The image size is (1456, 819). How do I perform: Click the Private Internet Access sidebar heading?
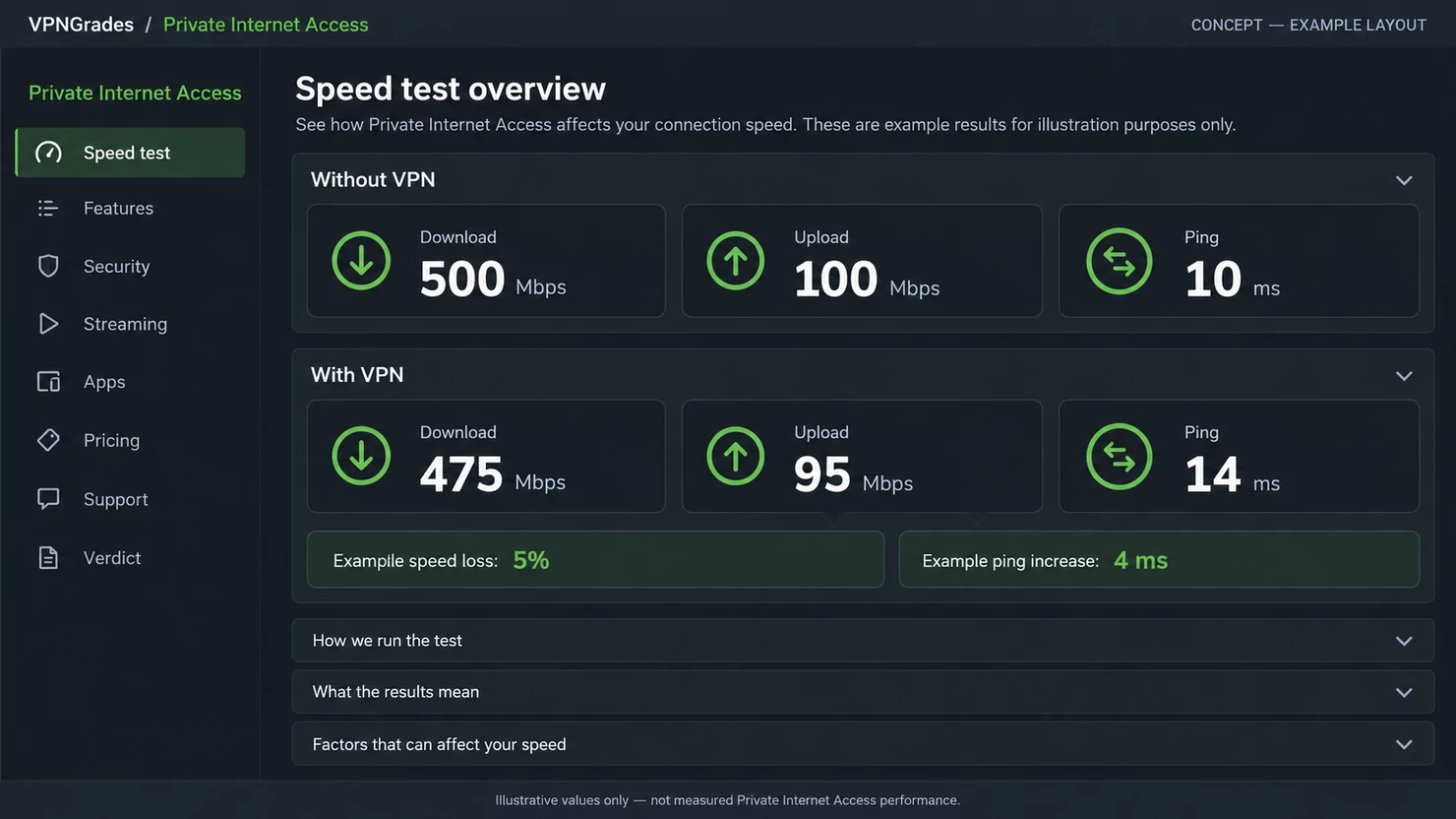135,93
